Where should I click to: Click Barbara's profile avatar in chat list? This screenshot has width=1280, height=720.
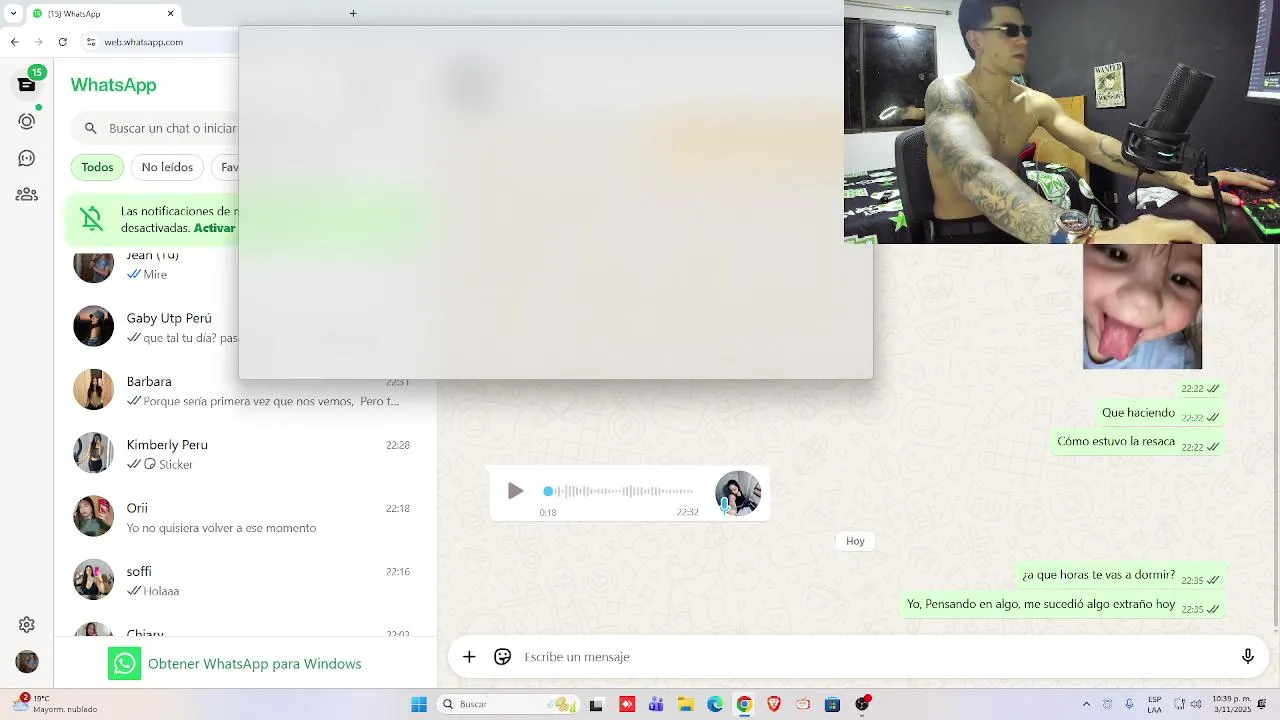tap(93, 390)
